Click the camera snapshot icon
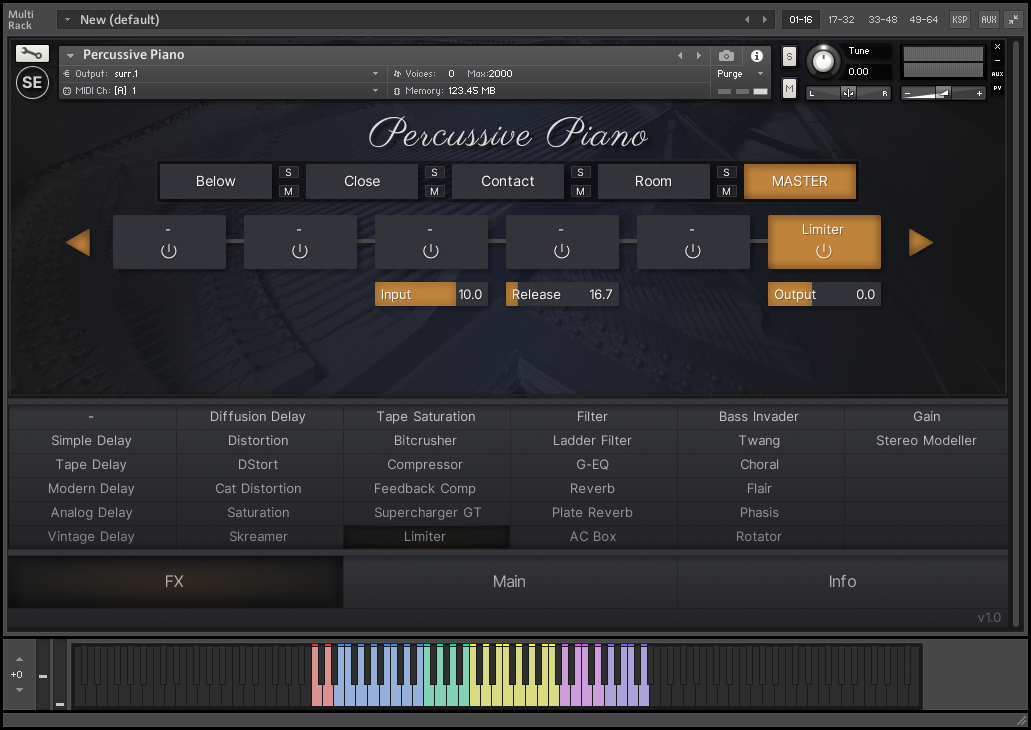1031x730 pixels. (x=727, y=56)
